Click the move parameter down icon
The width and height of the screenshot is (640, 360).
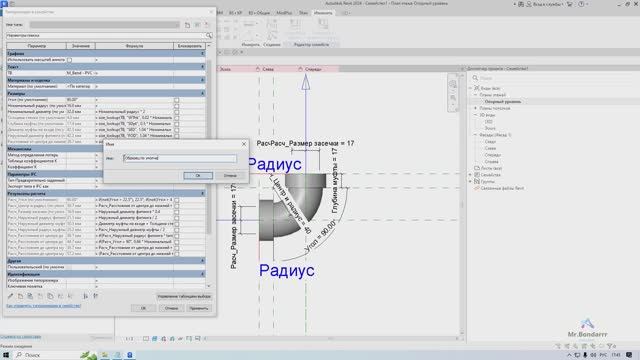70,296
